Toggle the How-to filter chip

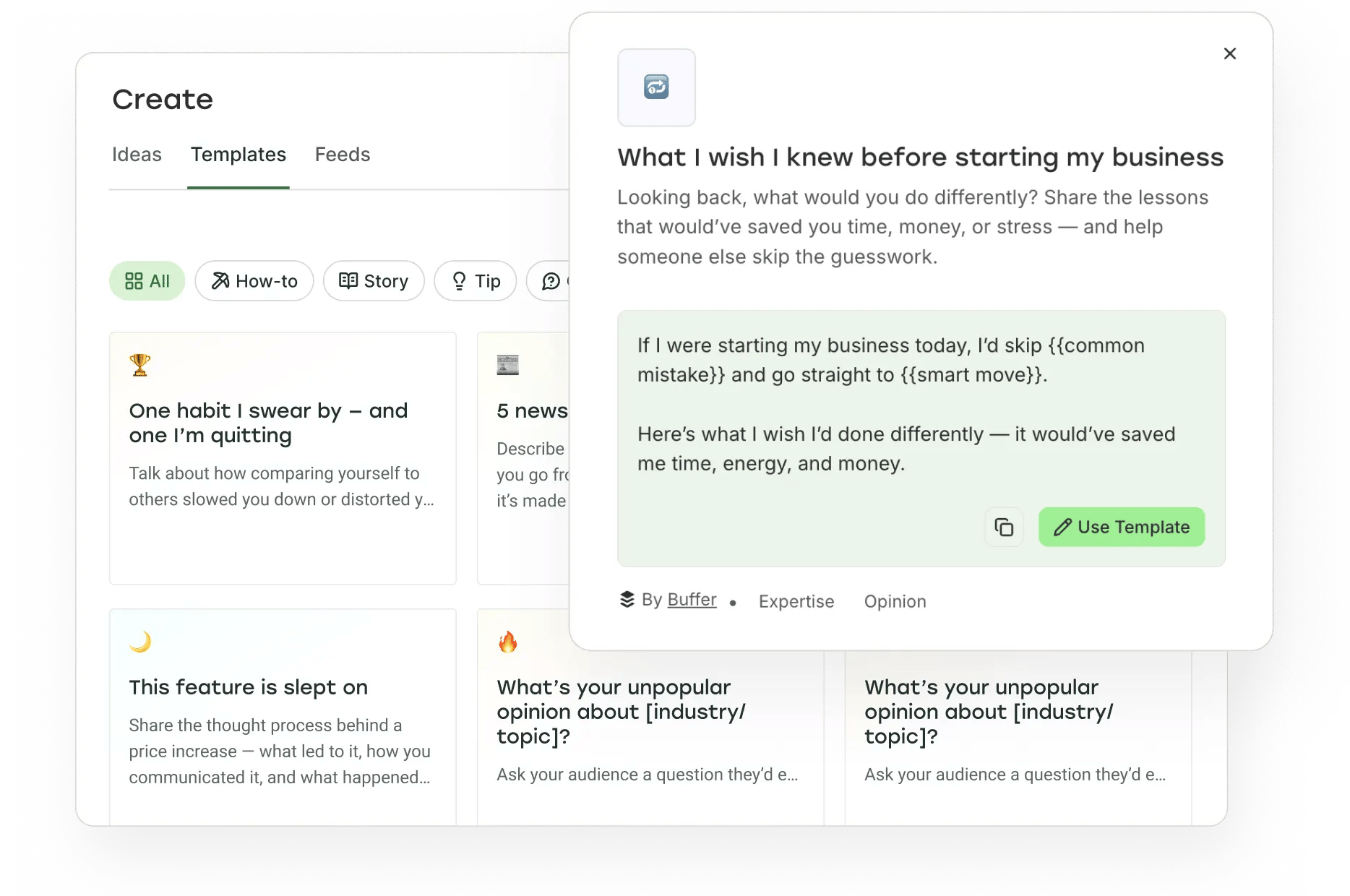(254, 281)
